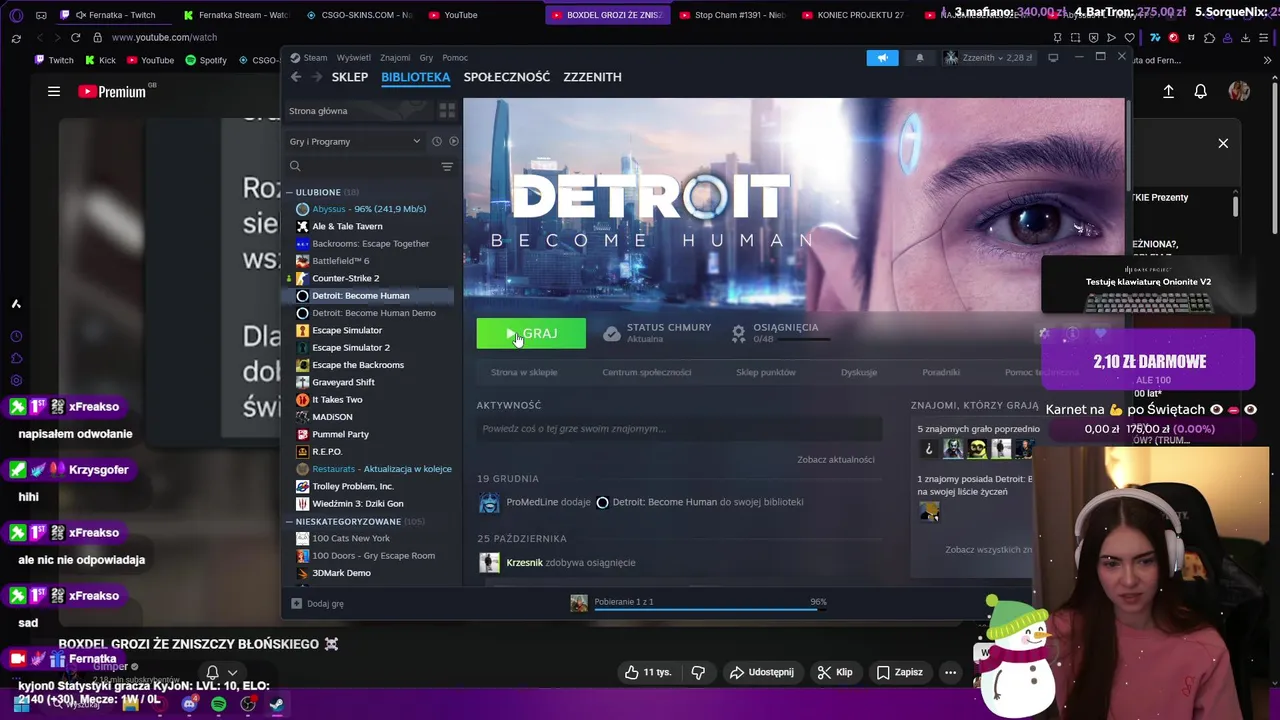Open Steam notifications bell
Viewport: 1280px width, 720px height.
920,58
